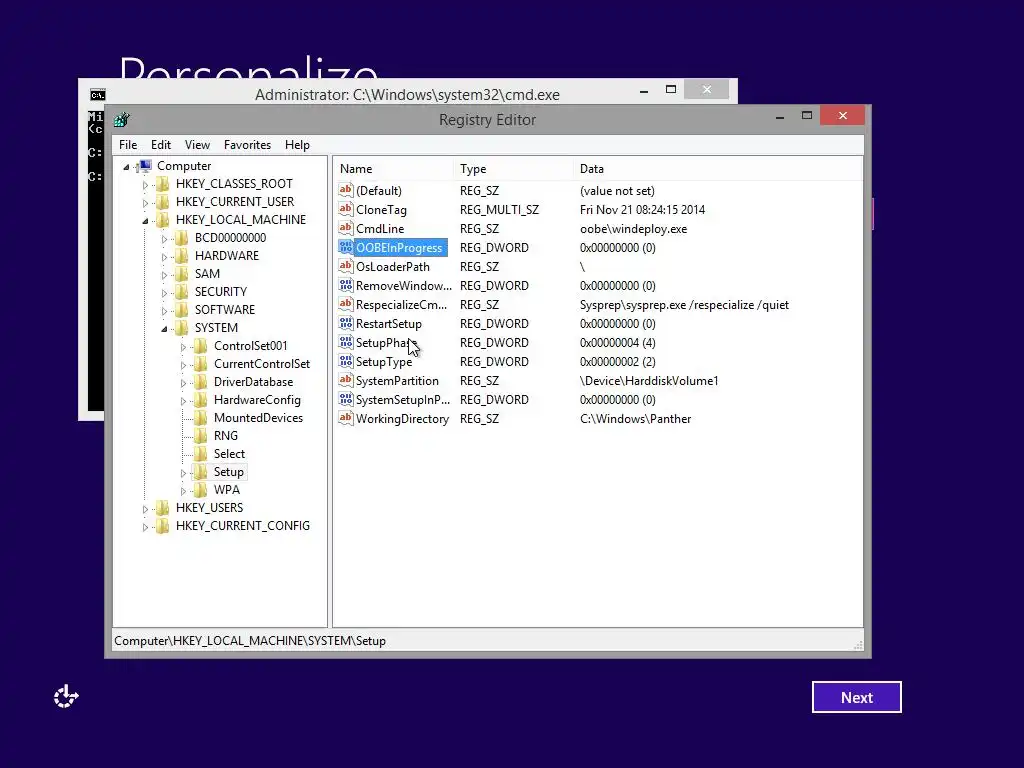The image size is (1024, 768).
Task: Click the DWORD icon beside RemoveWindow...
Action: coord(345,285)
